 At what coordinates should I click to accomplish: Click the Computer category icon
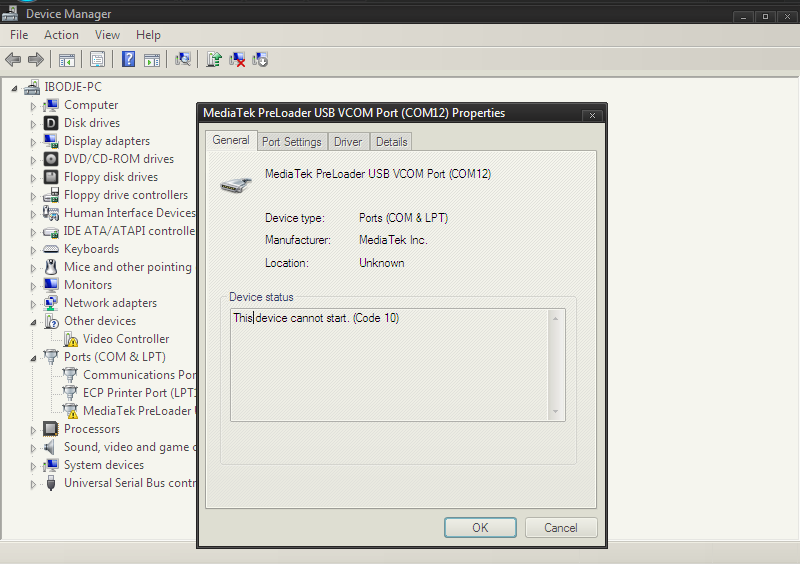coord(51,105)
